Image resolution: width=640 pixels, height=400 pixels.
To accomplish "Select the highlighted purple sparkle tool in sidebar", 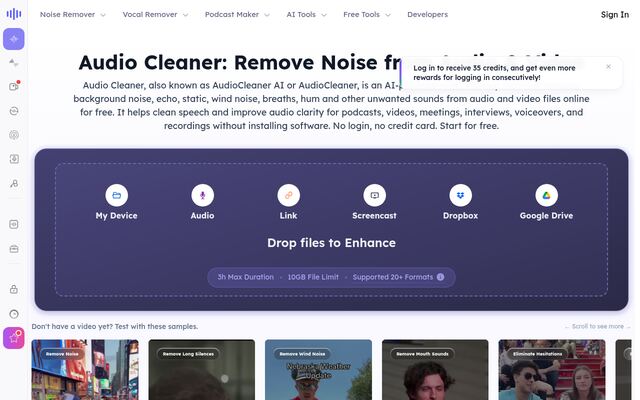I will click(x=14, y=39).
